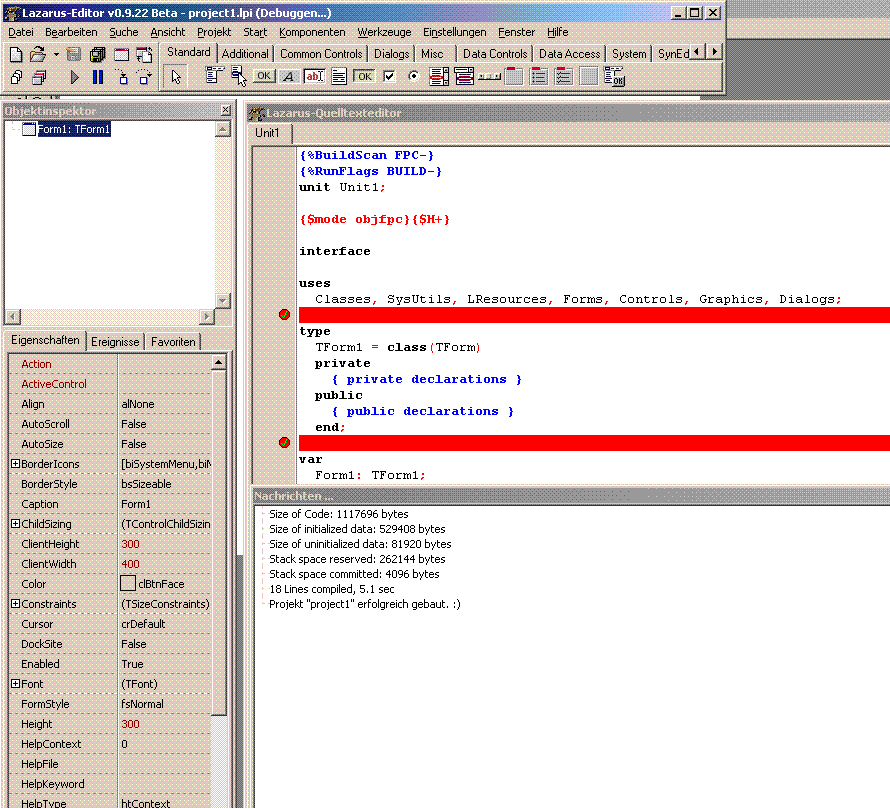Image resolution: width=890 pixels, height=808 pixels.
Task: Choose the TMainMenu component icon
Action: pos(215,76)
